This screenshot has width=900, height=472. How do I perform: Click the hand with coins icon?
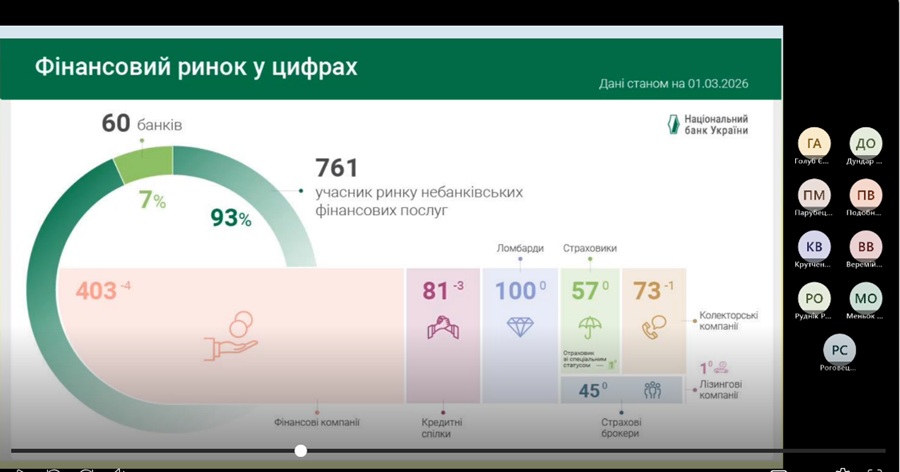tap(233, 337)
